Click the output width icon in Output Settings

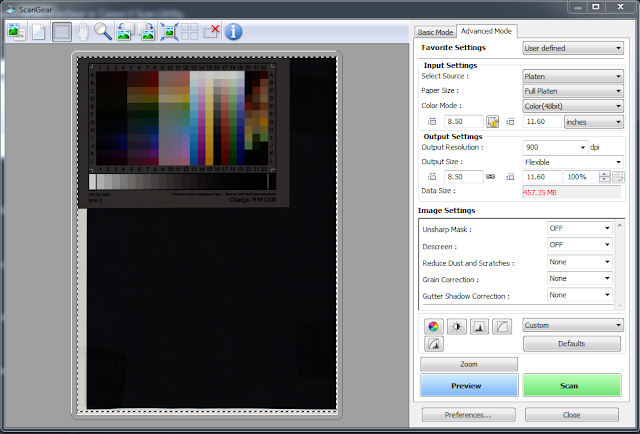tap(432, 177)
